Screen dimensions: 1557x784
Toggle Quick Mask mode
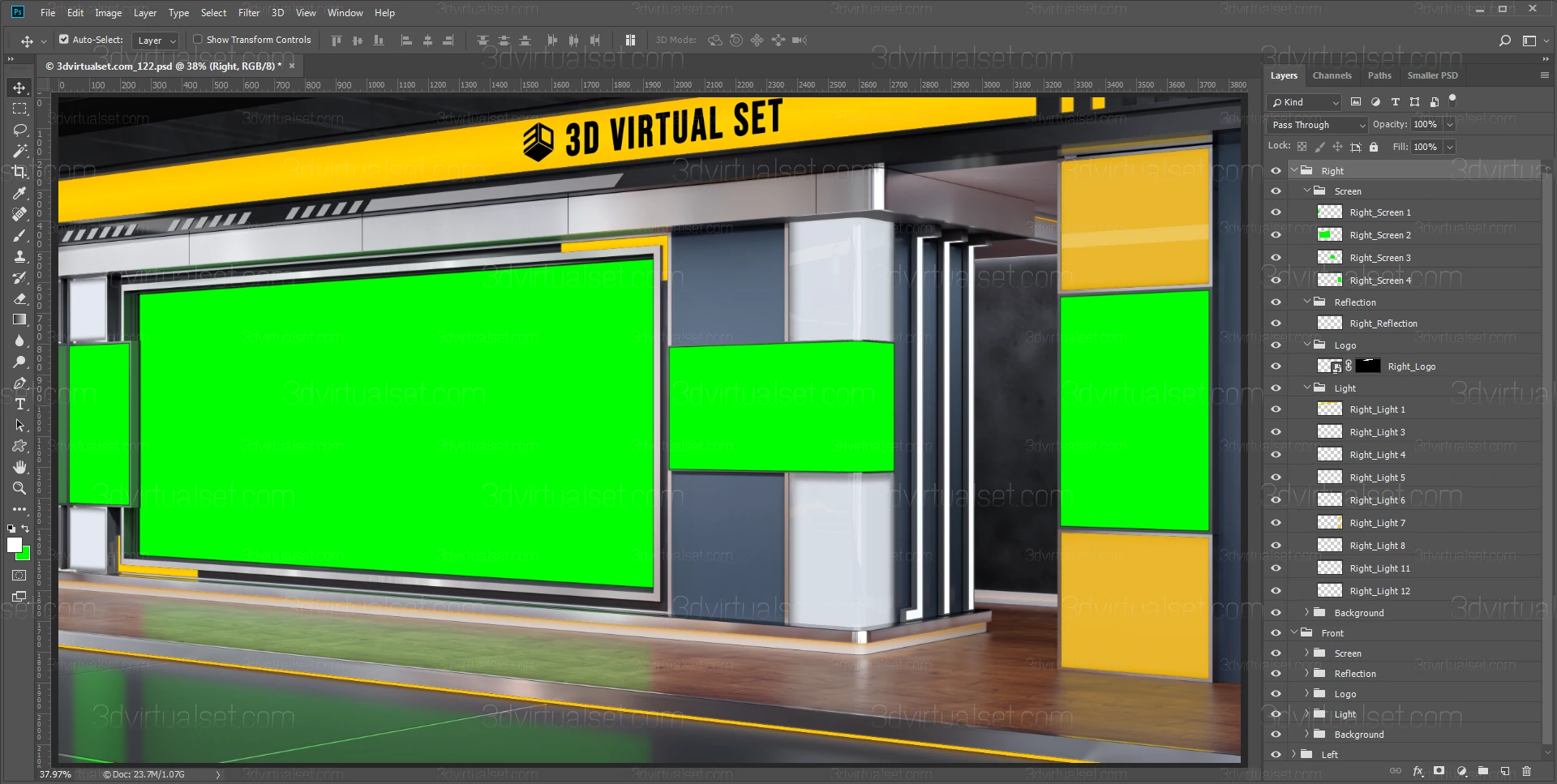pyautogui.click(x=19, y=576)
